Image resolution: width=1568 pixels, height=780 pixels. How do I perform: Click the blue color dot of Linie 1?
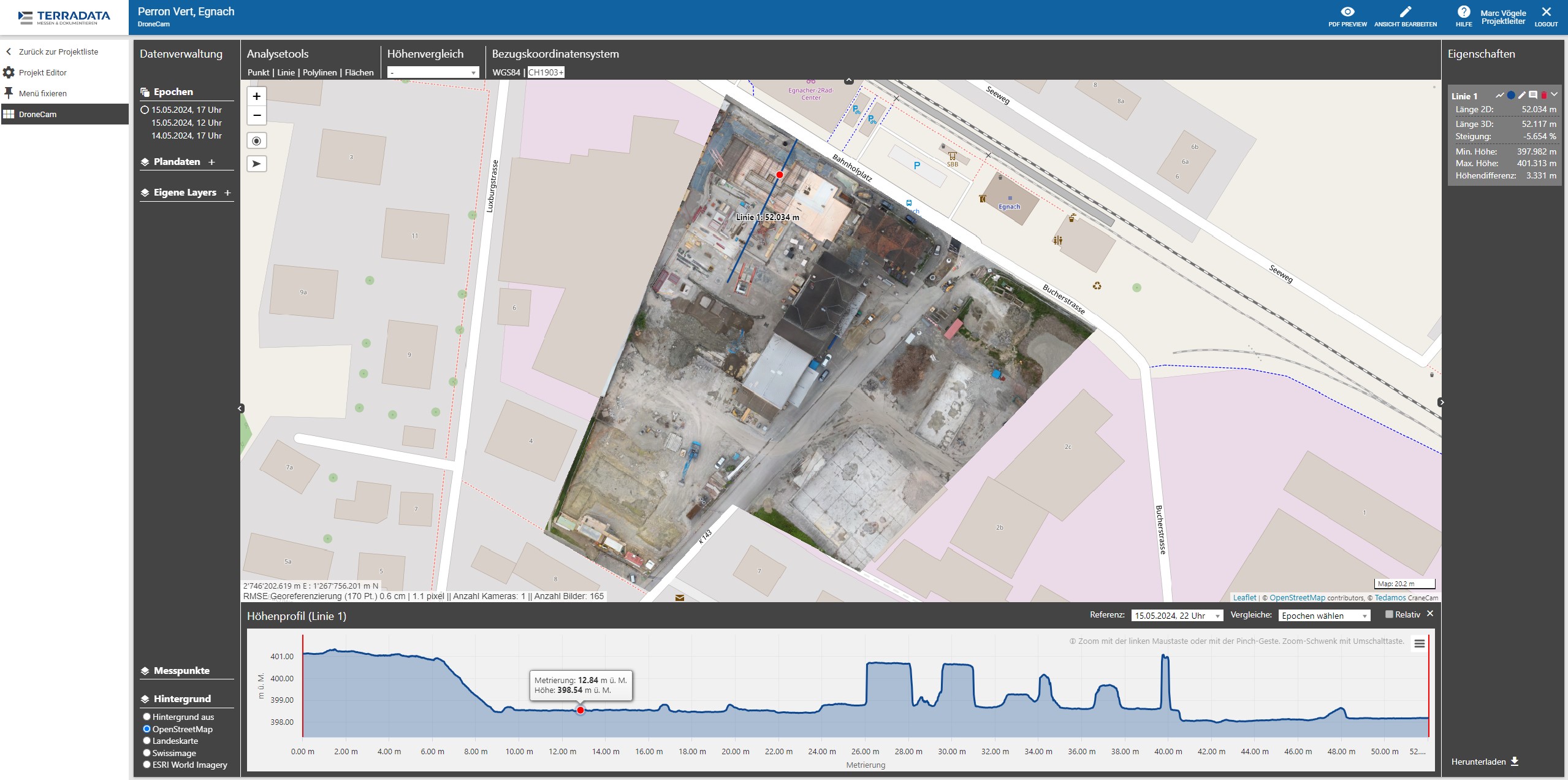[1511, 96]
